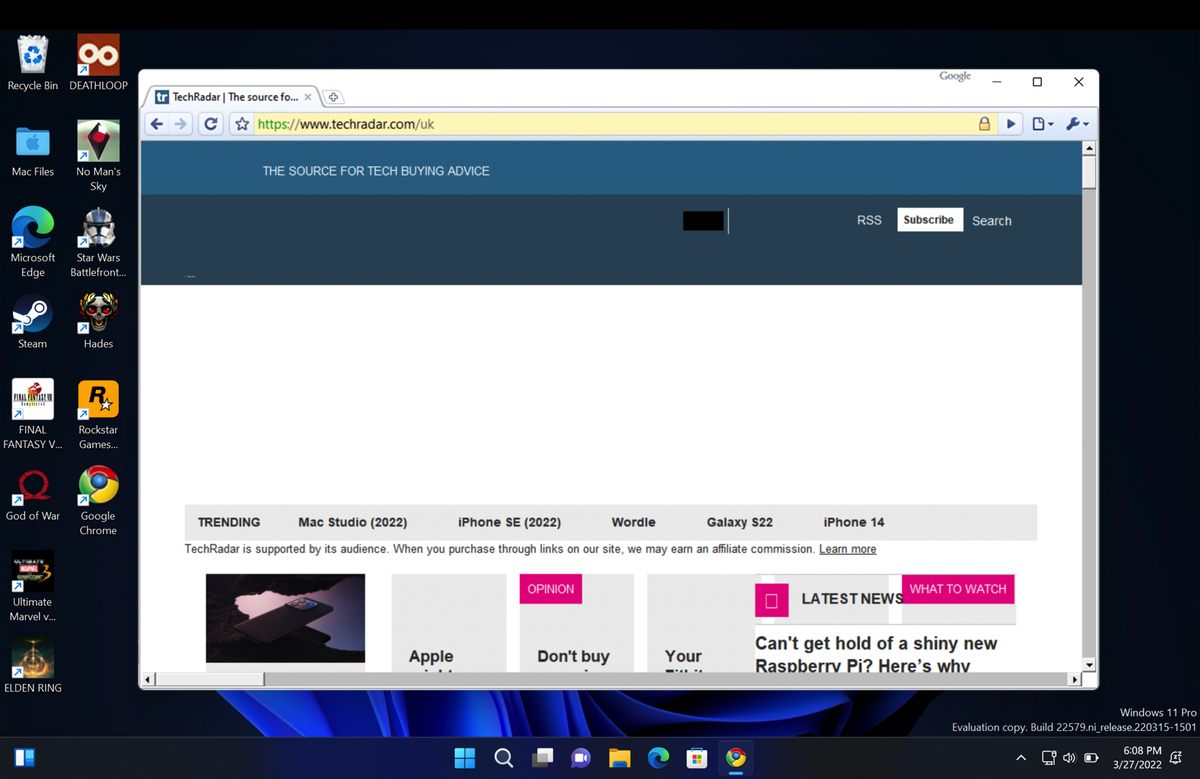Click the Subscribe button
Image resolution: width=1200 pixels, height=779 pixels.
929,219
